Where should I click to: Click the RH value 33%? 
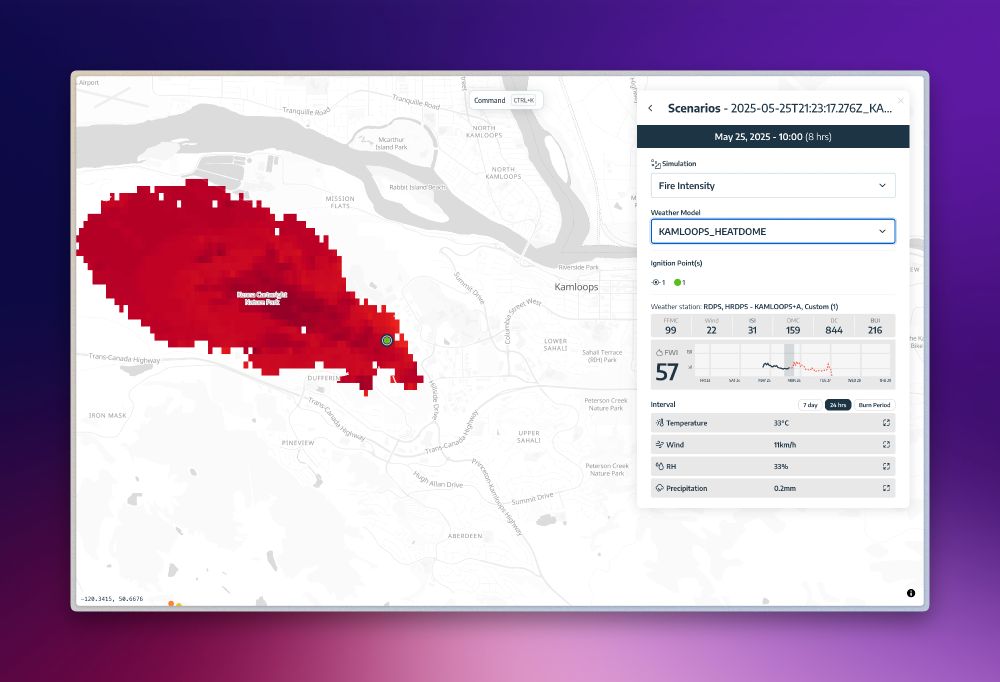pyautogui.click(x=781, y=466)
